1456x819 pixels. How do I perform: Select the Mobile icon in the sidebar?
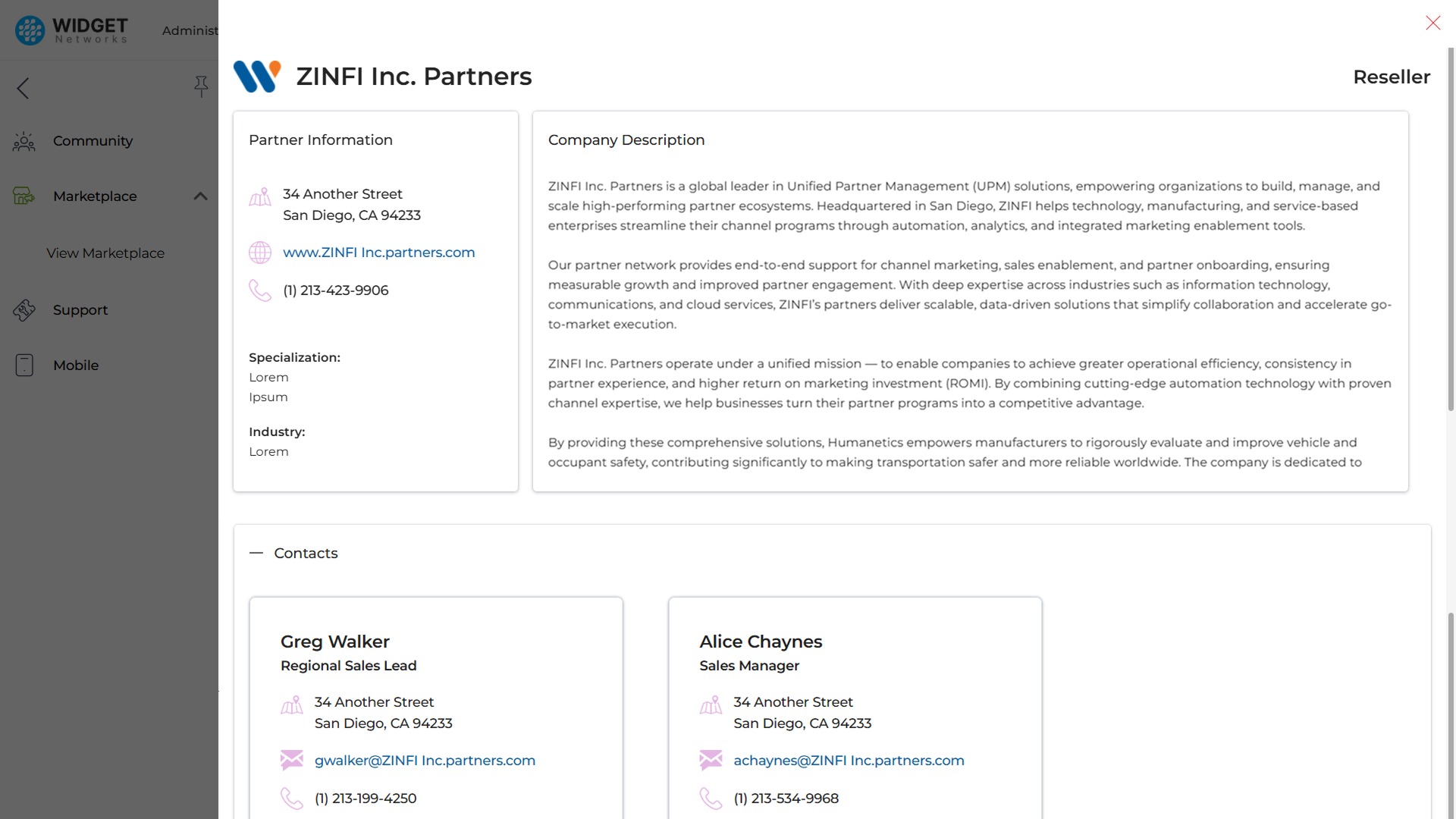pos(24,365)
